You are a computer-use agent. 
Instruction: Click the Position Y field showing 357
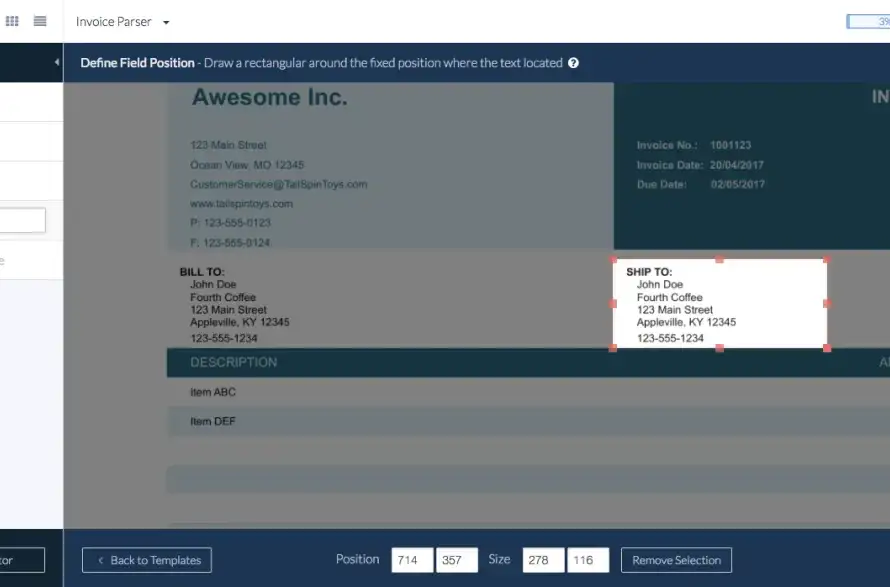(455, 560)
